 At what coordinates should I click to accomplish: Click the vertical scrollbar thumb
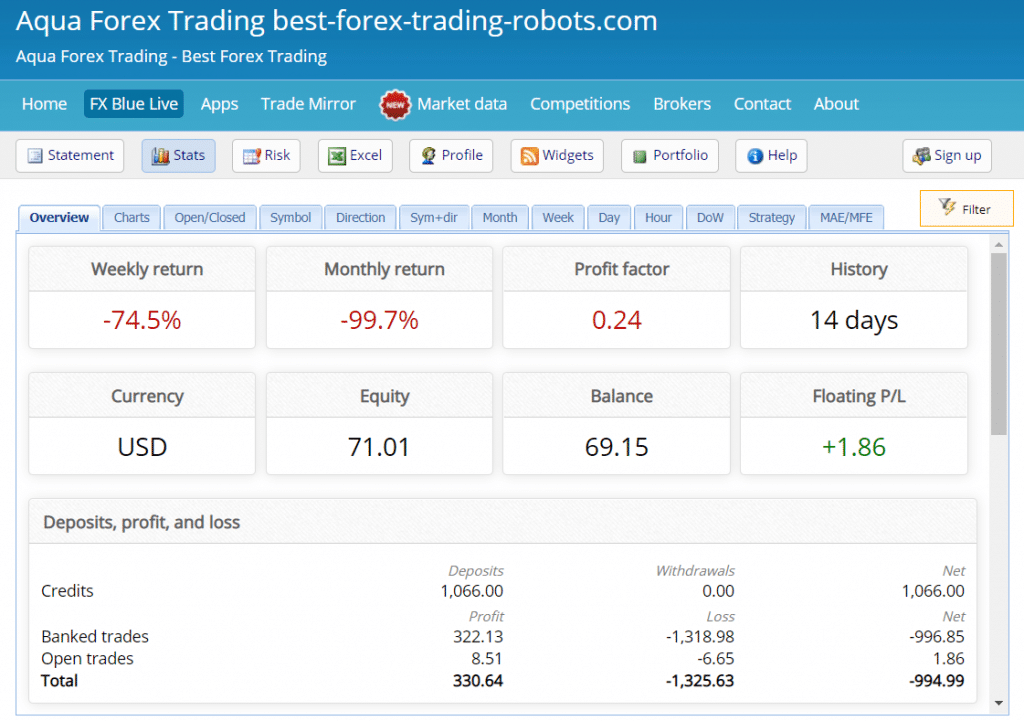998,343
